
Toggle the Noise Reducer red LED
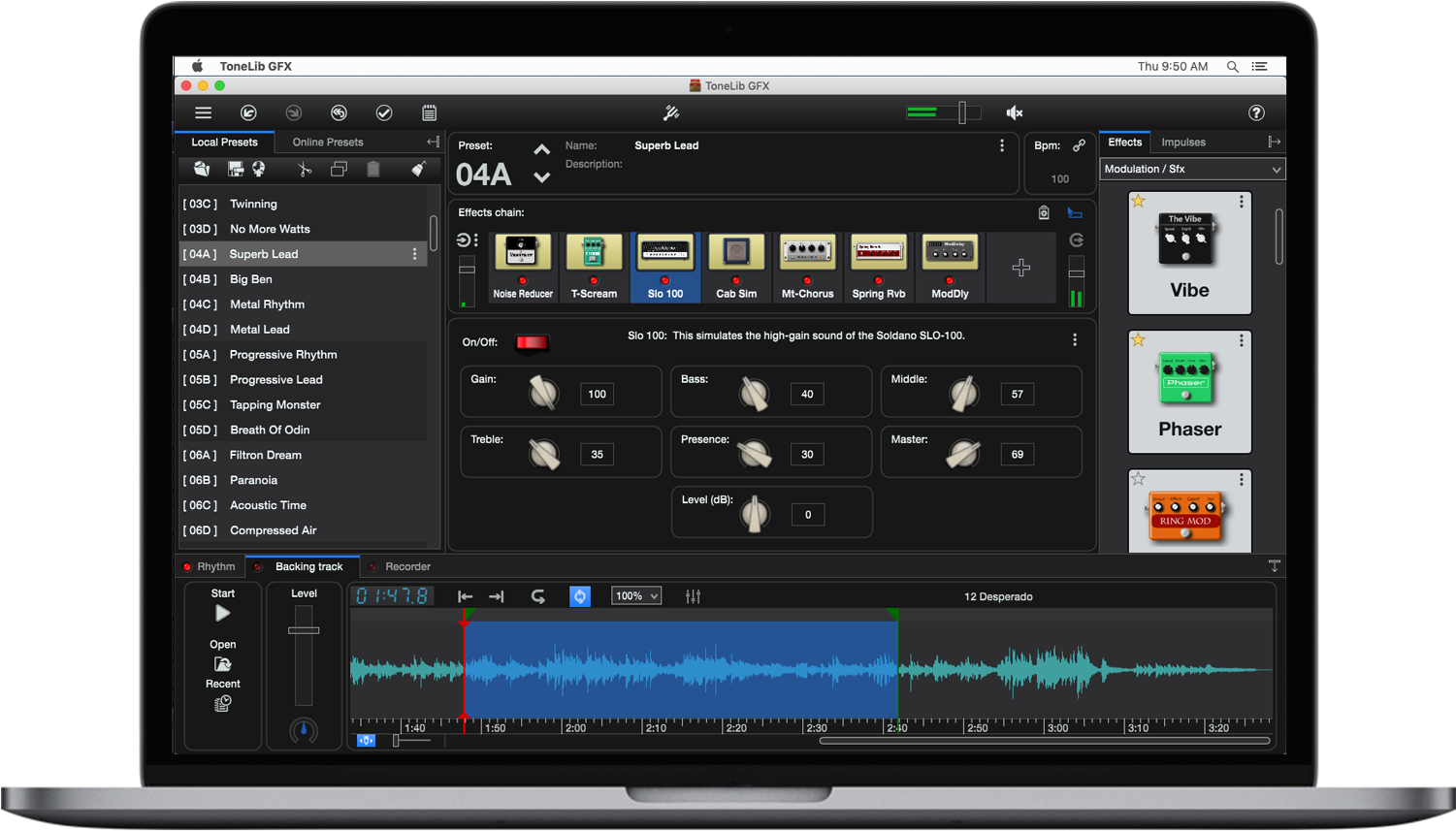click(523, 280)
